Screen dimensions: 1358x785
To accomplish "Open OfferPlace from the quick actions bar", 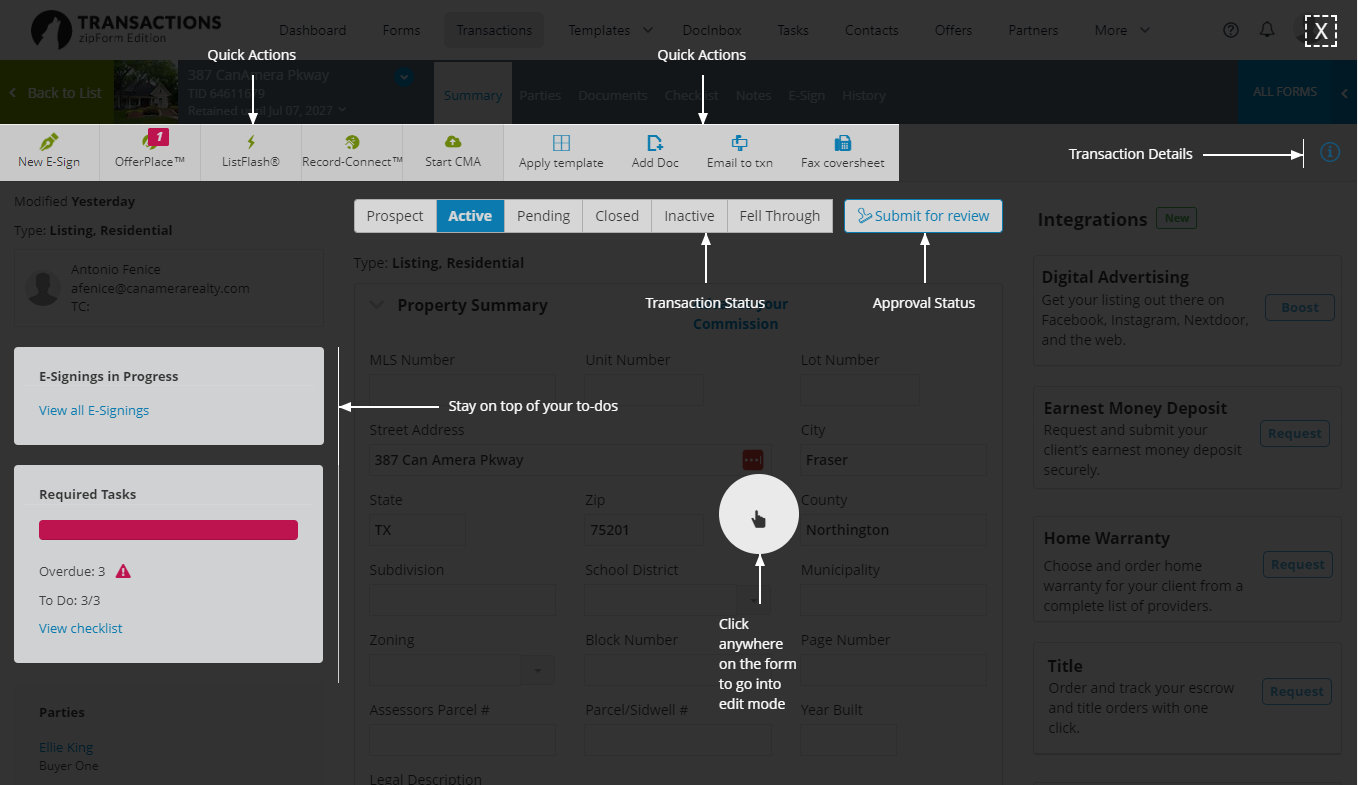I will [149, 152].
